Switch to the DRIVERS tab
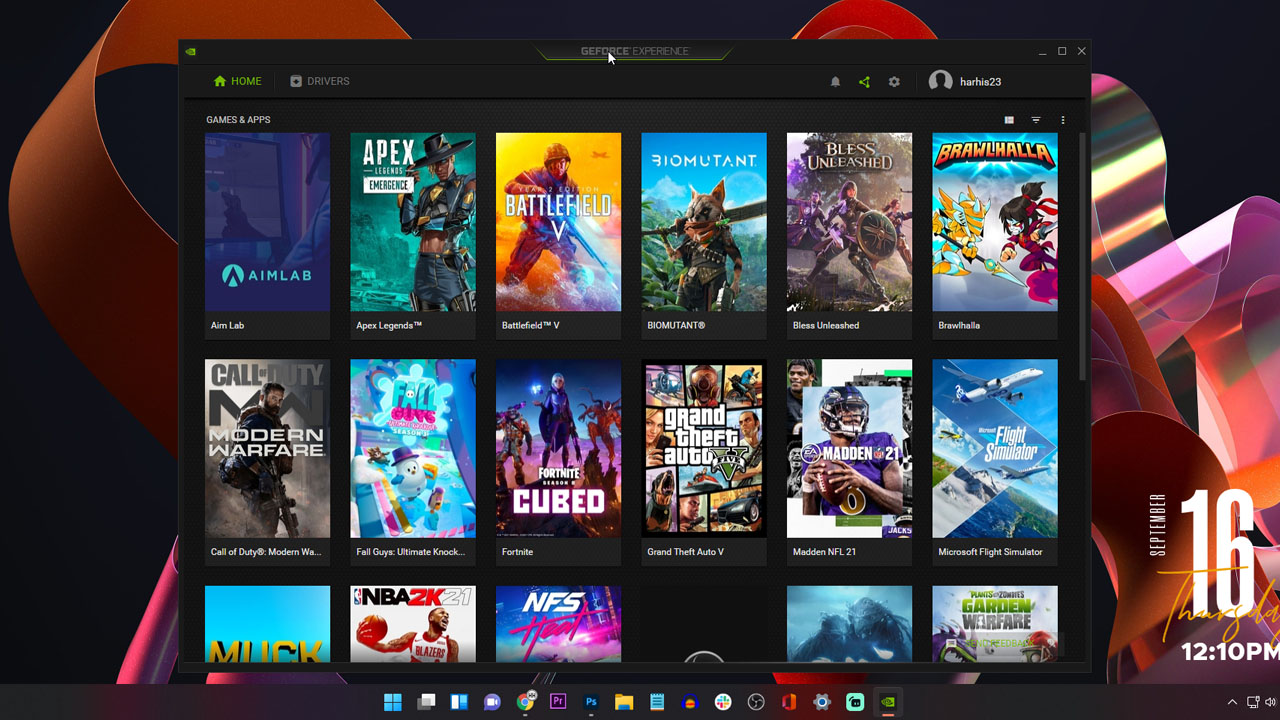This screenshot has width=1280, height=720. 320,82
